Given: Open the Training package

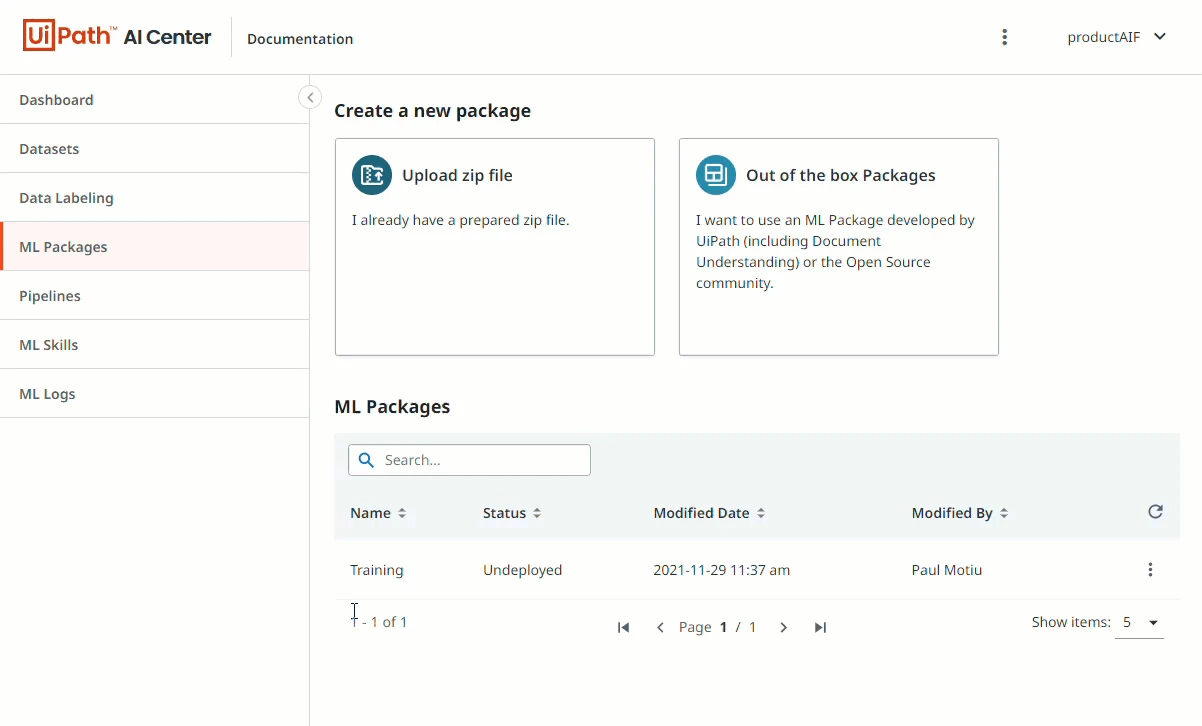Looking at the screenshot, I should click(377, 570).
